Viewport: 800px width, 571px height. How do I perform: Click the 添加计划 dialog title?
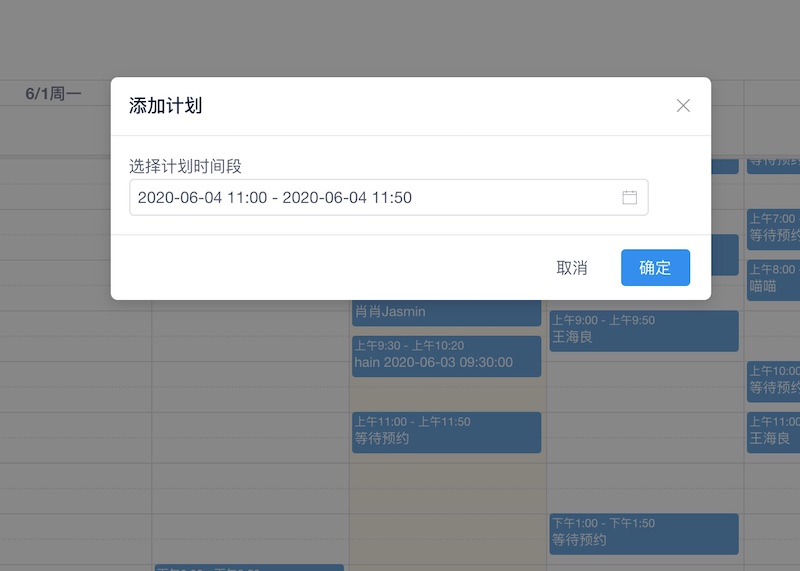(x=166, y=106)
